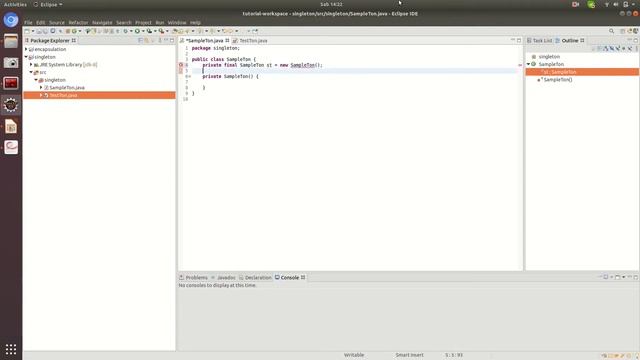Open the Source menu
The width and height of the screenshot is (640, 360).
click(57, 22)
